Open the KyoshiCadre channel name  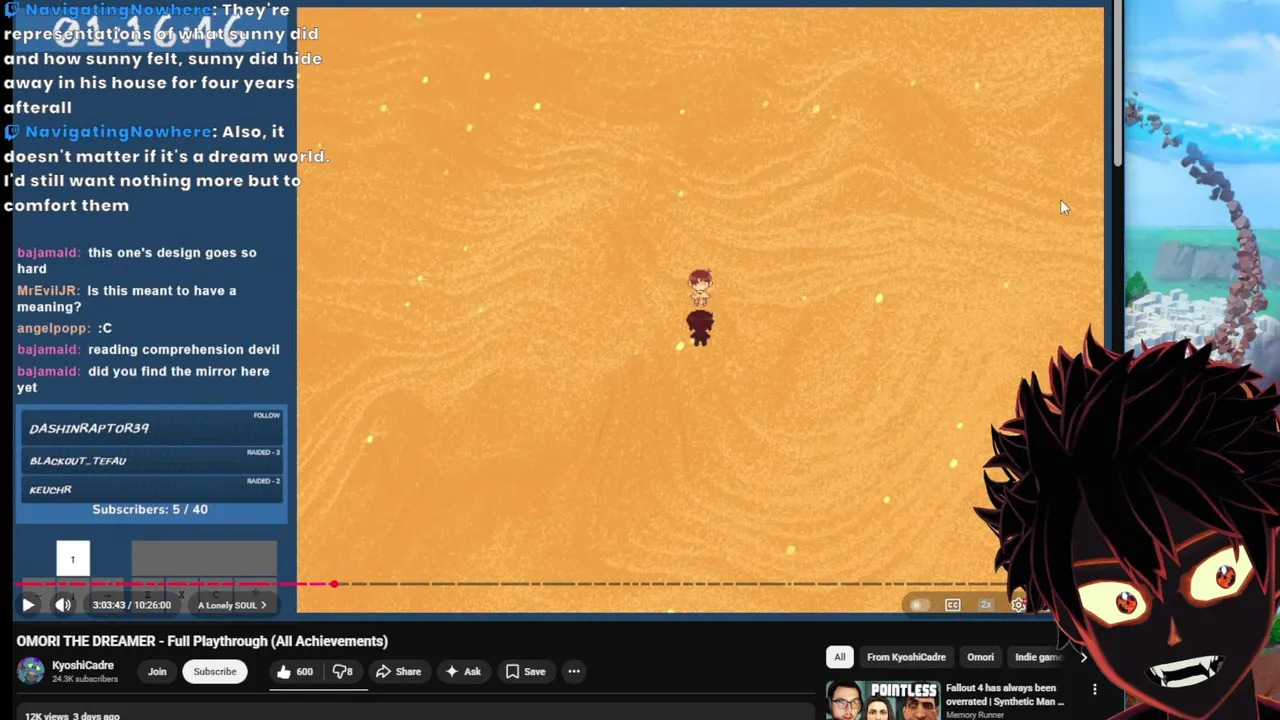coord(83,665)
